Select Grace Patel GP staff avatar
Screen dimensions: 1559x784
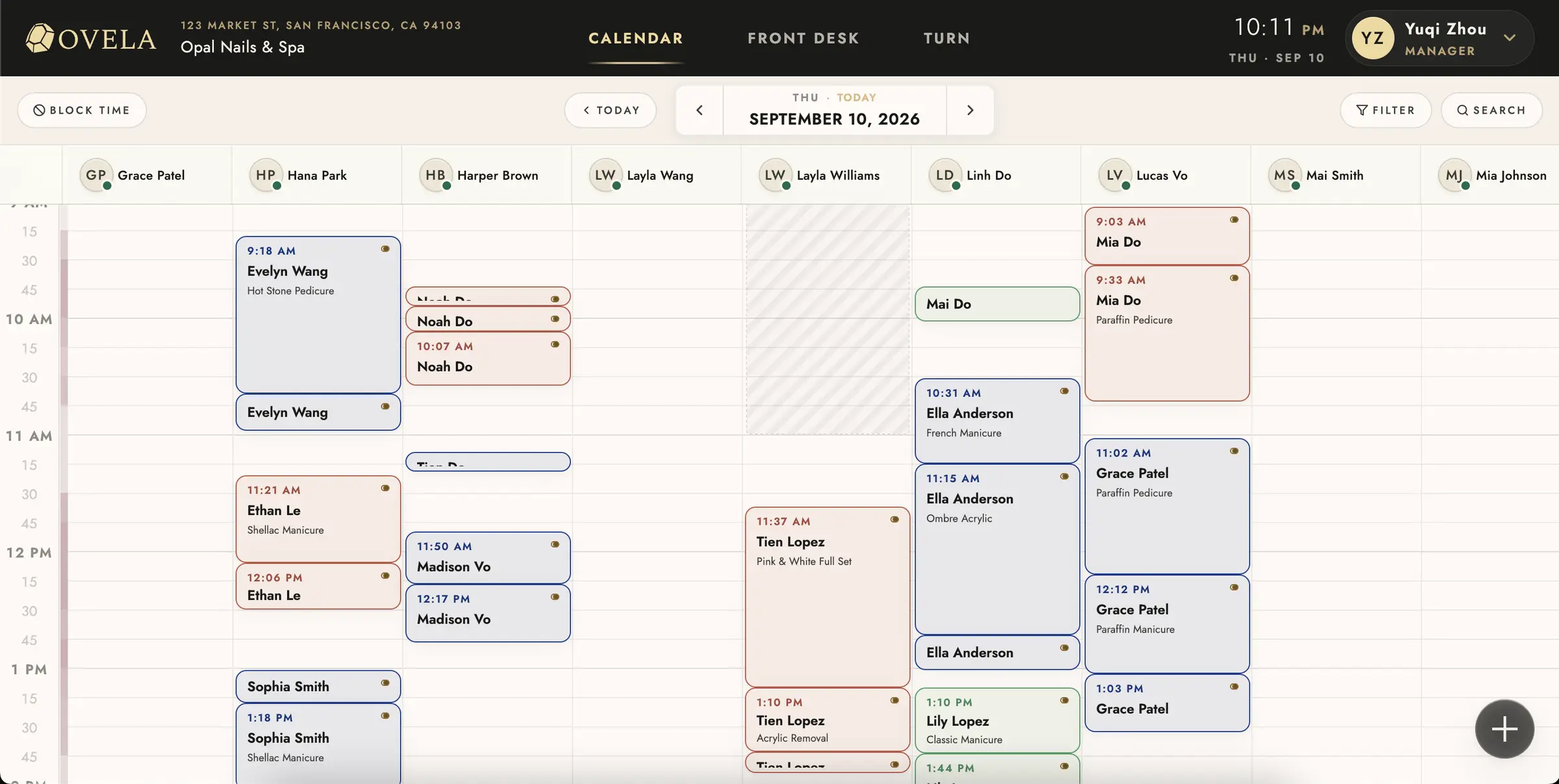coord(96,175)
